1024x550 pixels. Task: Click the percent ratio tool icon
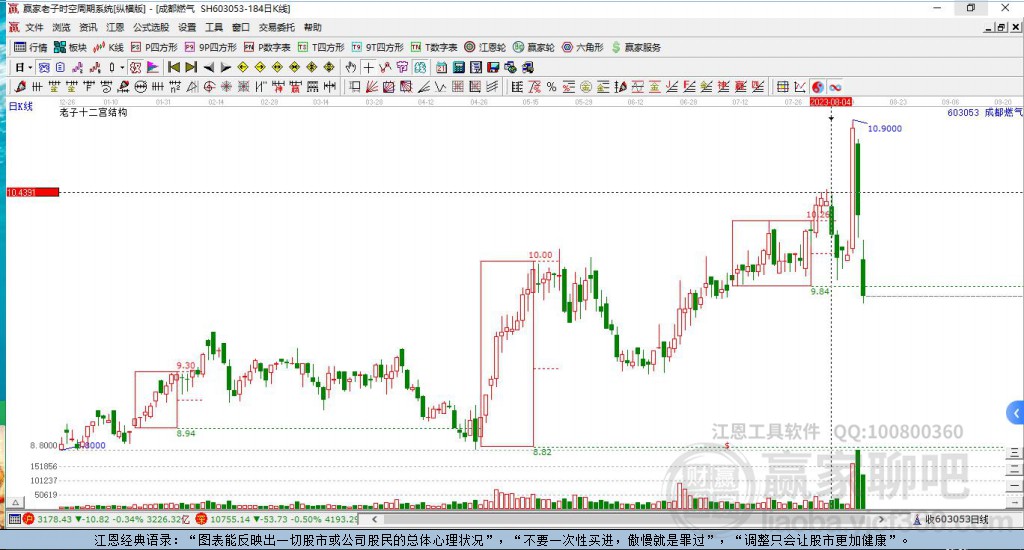(x=551, y=87)
